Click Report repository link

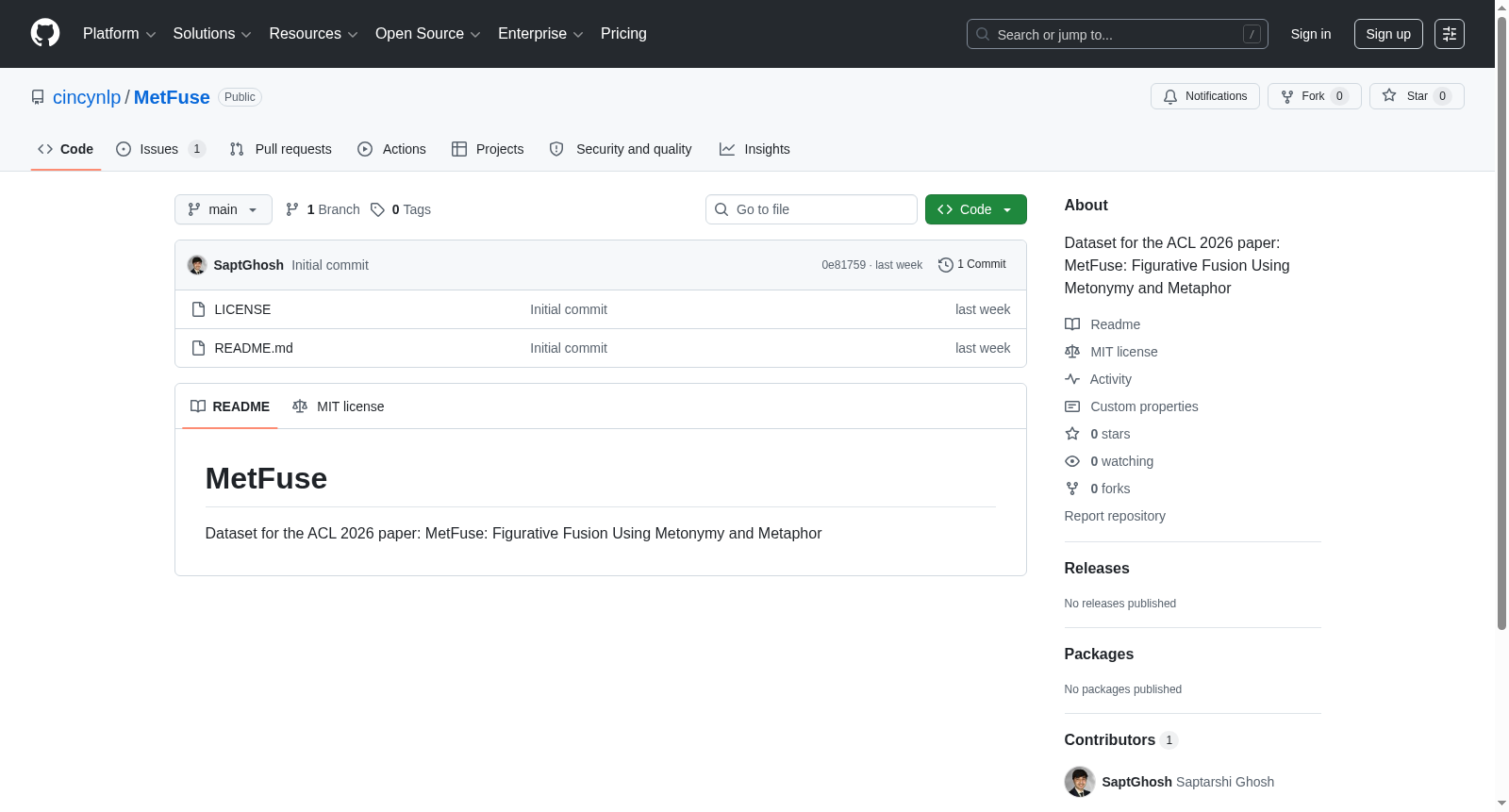point(1115,516)
